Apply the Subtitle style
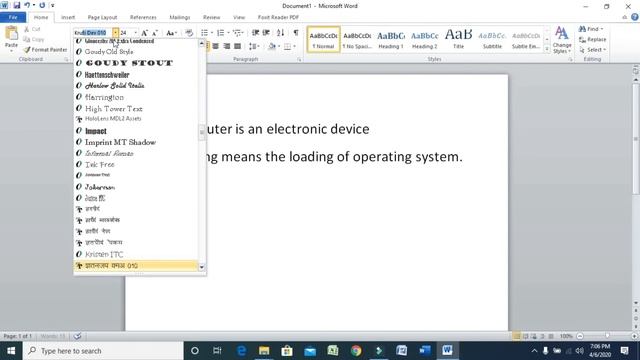Viewport: 640px width, 360px height. click(492, 40)
